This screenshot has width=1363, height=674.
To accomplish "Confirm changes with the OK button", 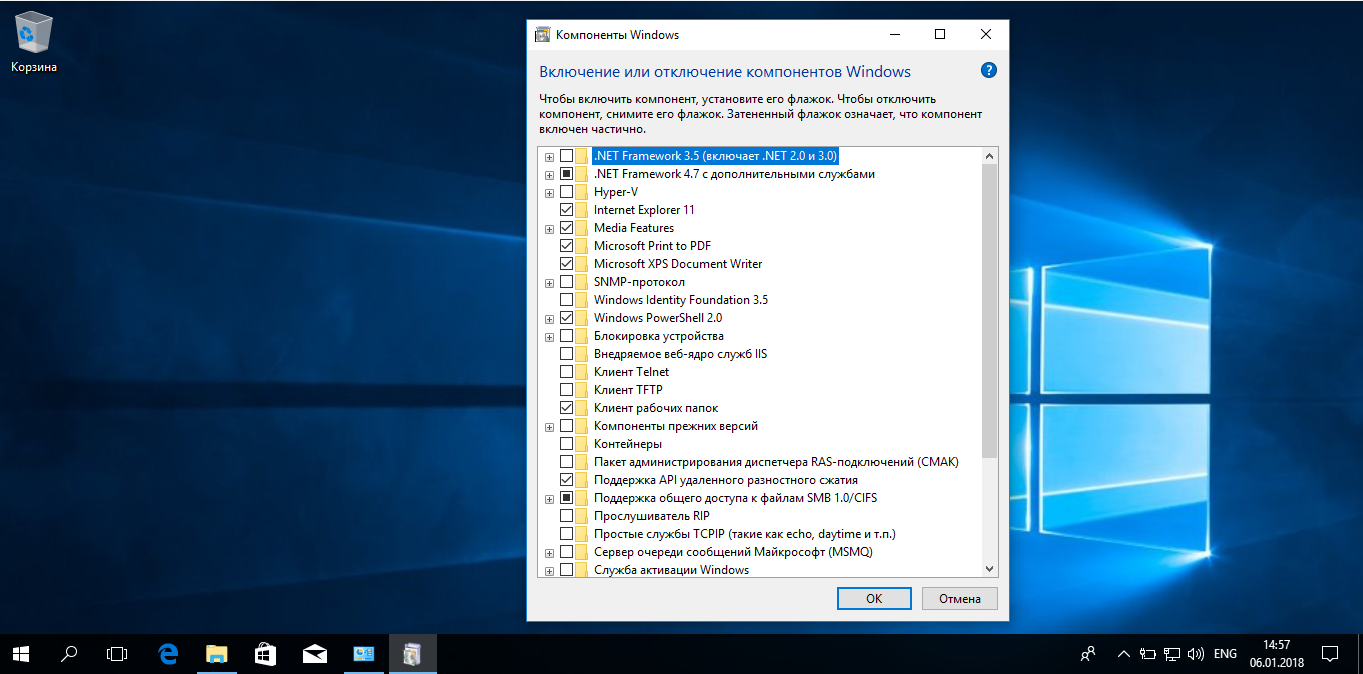I will [x=873, y=599].
